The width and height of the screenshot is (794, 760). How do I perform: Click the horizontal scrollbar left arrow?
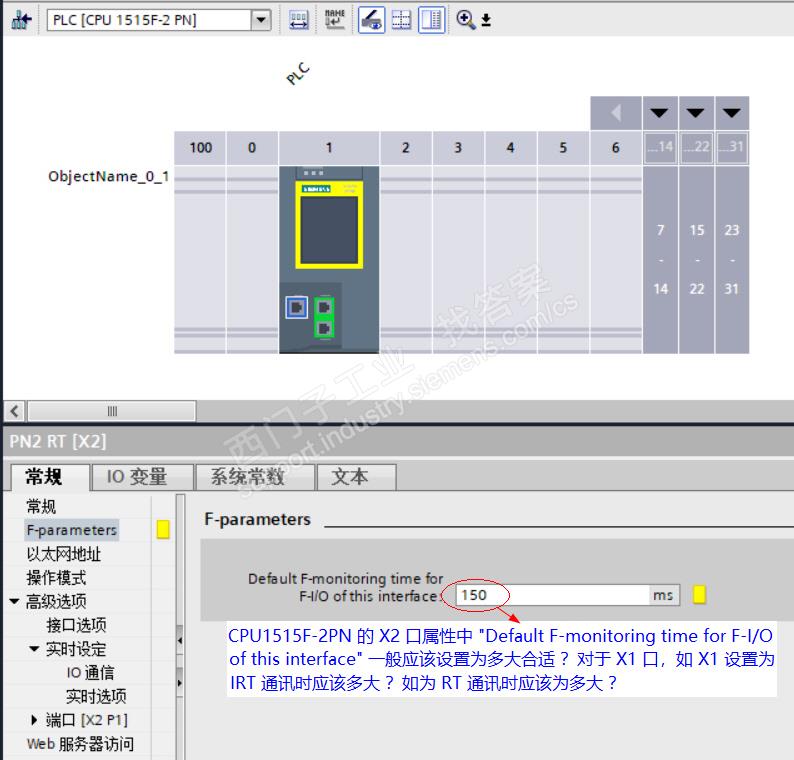pyautogui.click(x=15, y=411)
